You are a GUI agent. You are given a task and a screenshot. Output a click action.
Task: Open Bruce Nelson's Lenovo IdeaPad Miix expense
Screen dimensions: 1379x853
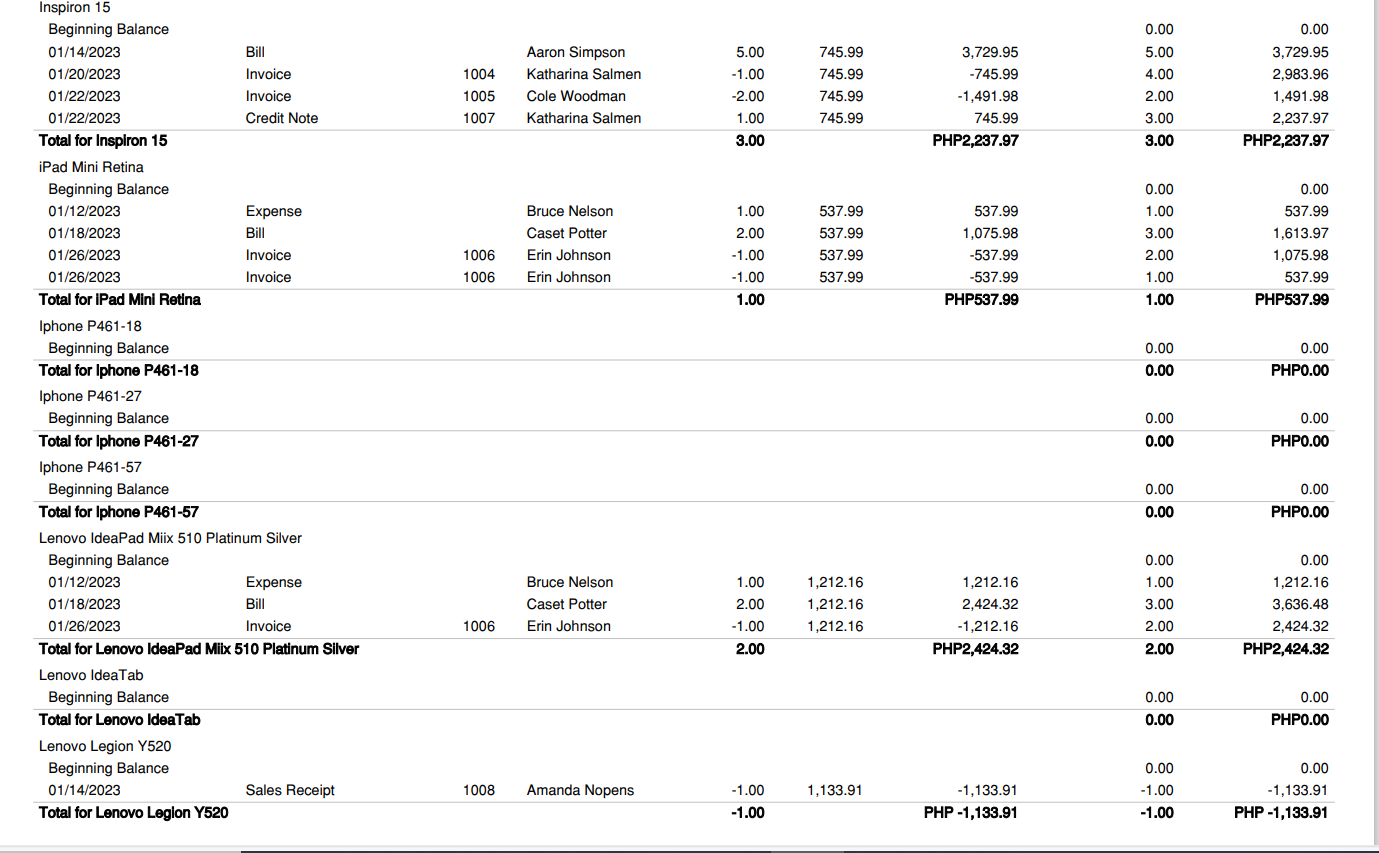(273, 582)
